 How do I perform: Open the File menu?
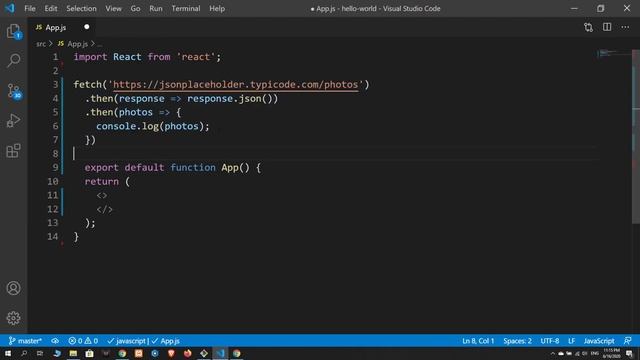point(30,8)
